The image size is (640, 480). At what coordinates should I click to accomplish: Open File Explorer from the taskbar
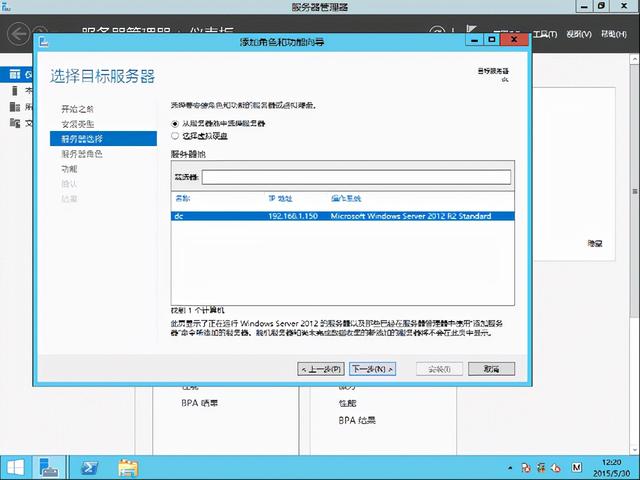[x=128, y=468]
